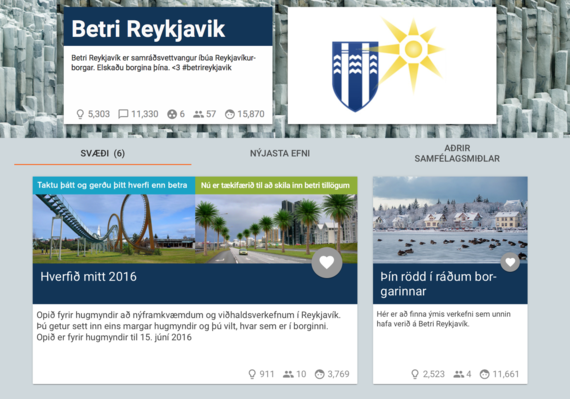Open the palm tree street image
Image resolution: width=570 pixels, height=399 pixels.
[276, 229]
